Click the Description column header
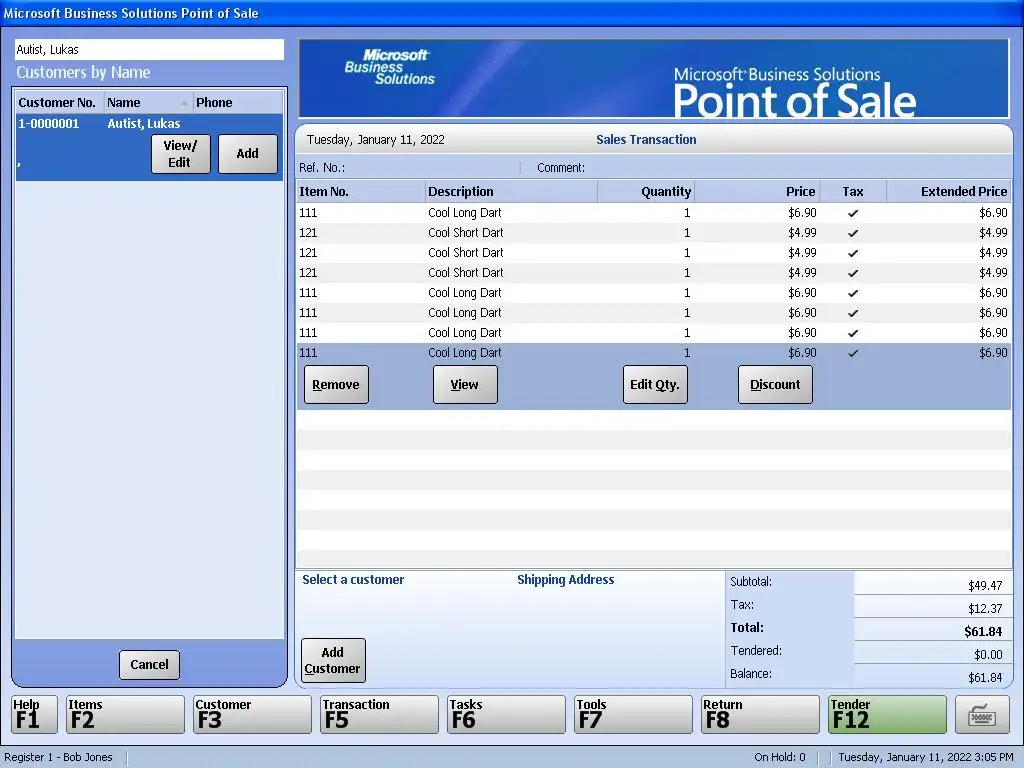The width and height of the screenshot is (1024, 768). click(x=511, y=191)
